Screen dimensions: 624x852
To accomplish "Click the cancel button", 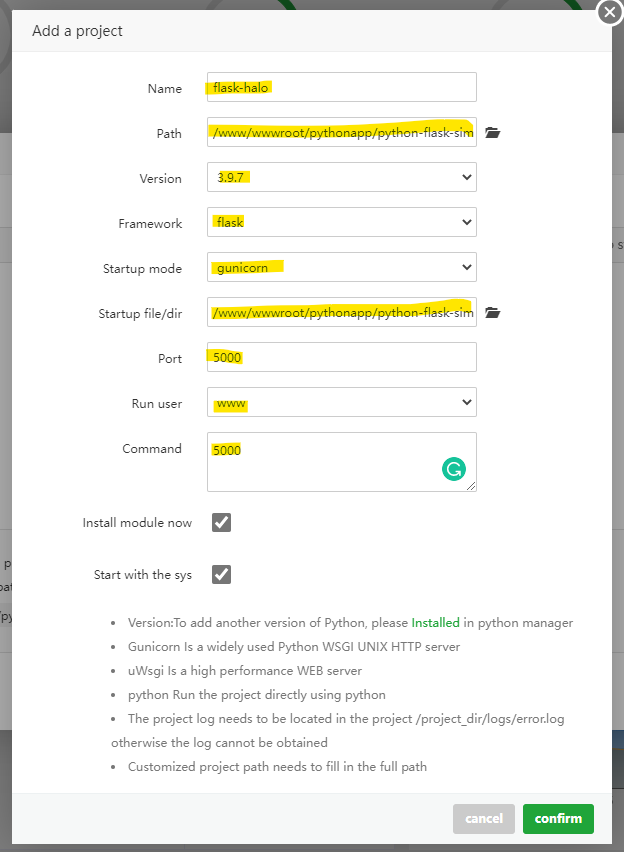I will tap(483, 818).
